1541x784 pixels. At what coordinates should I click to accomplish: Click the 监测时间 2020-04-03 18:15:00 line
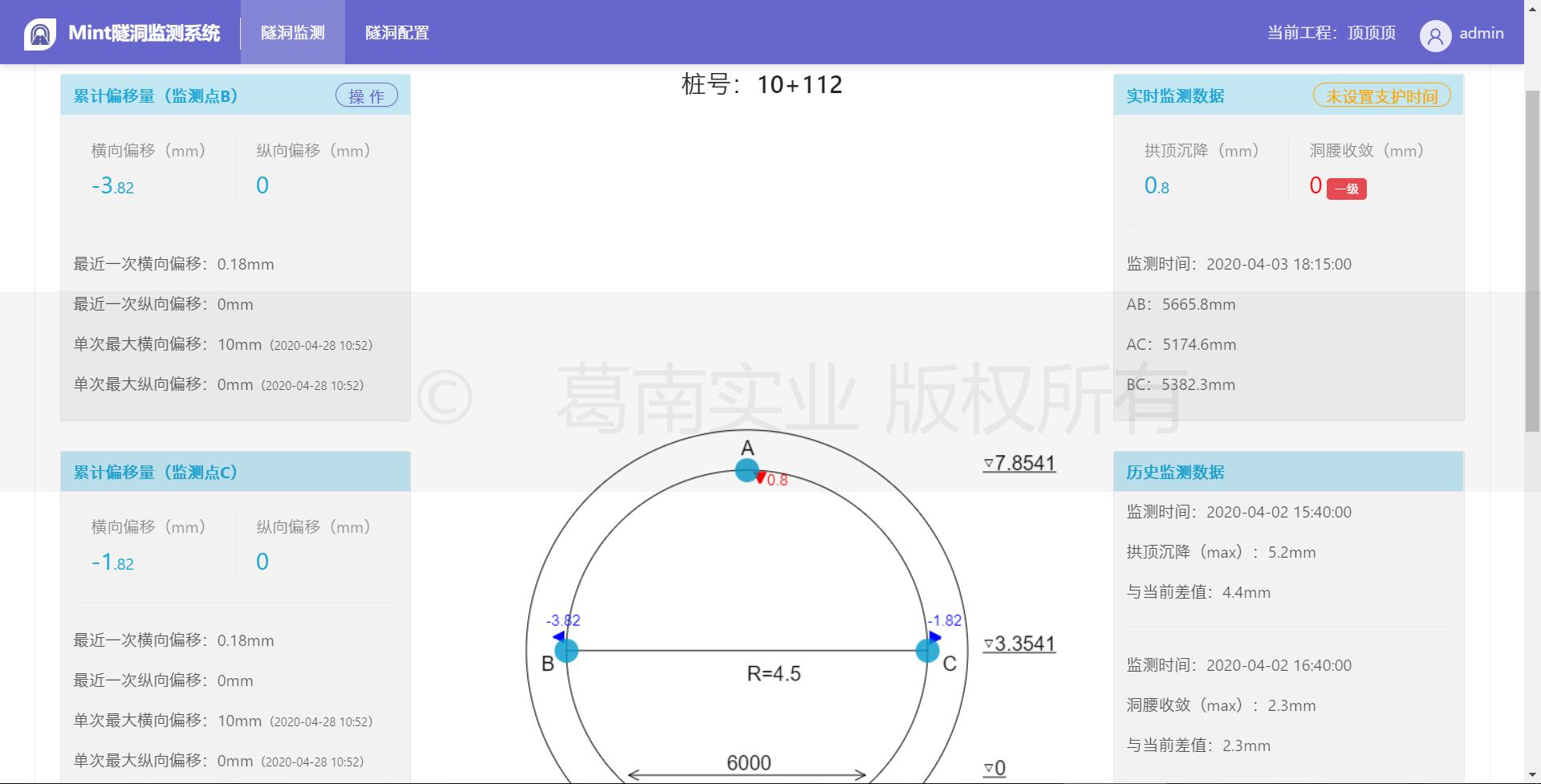click(x=1239, y=264)
